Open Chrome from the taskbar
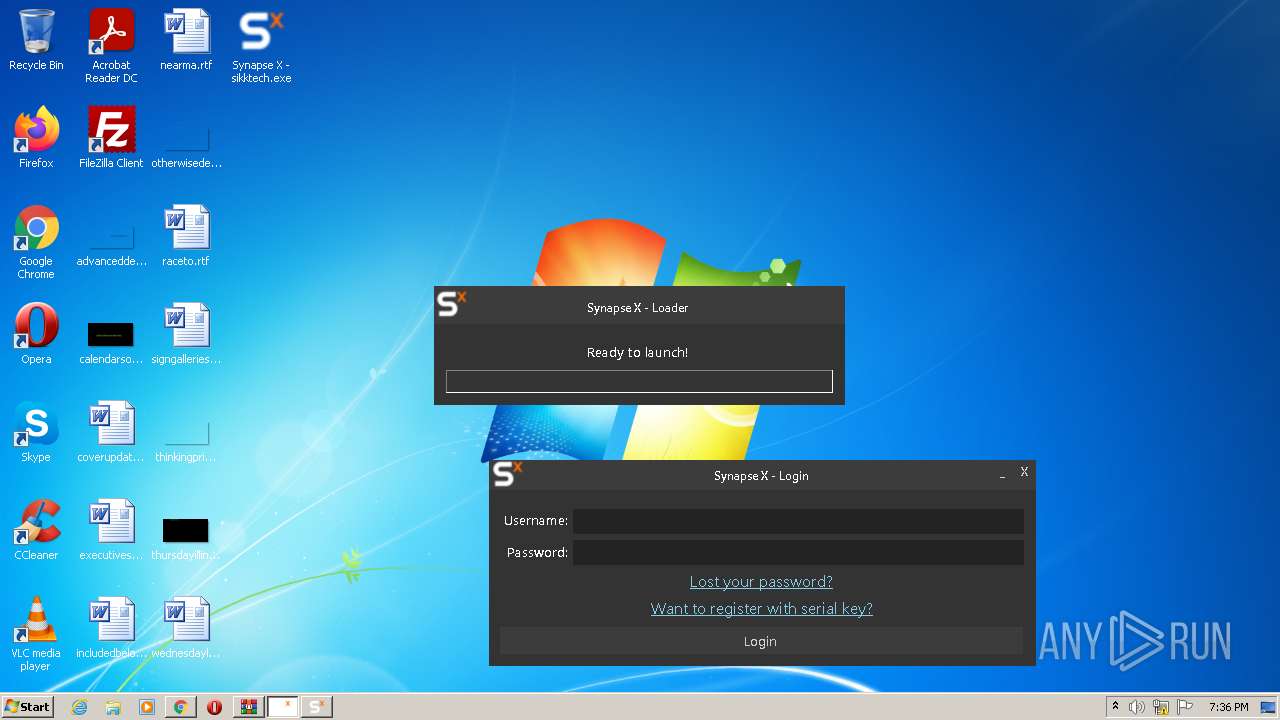This screenshot has width=1280, height=720. coord(180,707)
